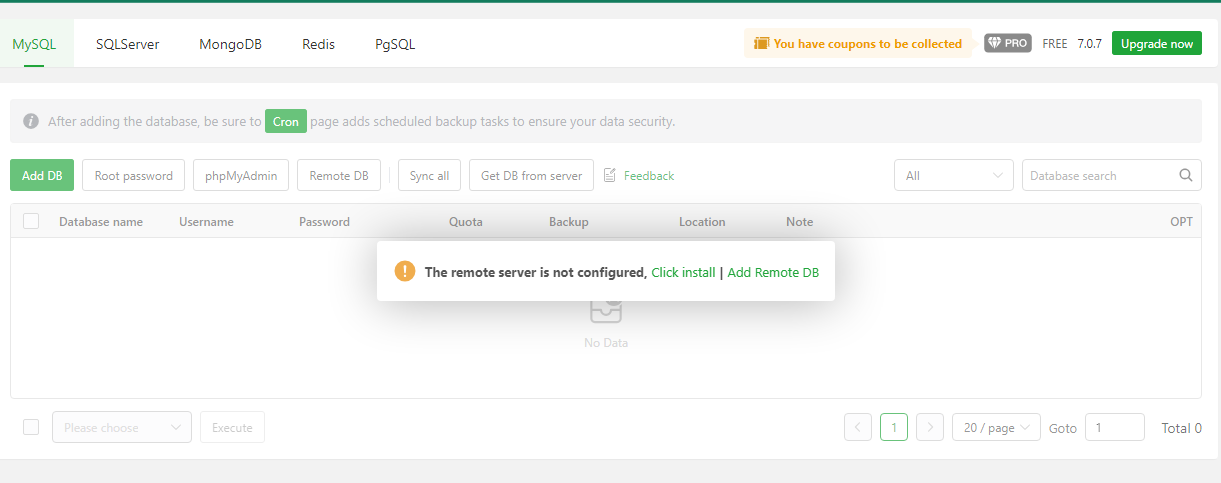Click the PRO diamond badge
This screenshot has height=483, width=1221.
pyautogui.click(x=1007, y=44)
